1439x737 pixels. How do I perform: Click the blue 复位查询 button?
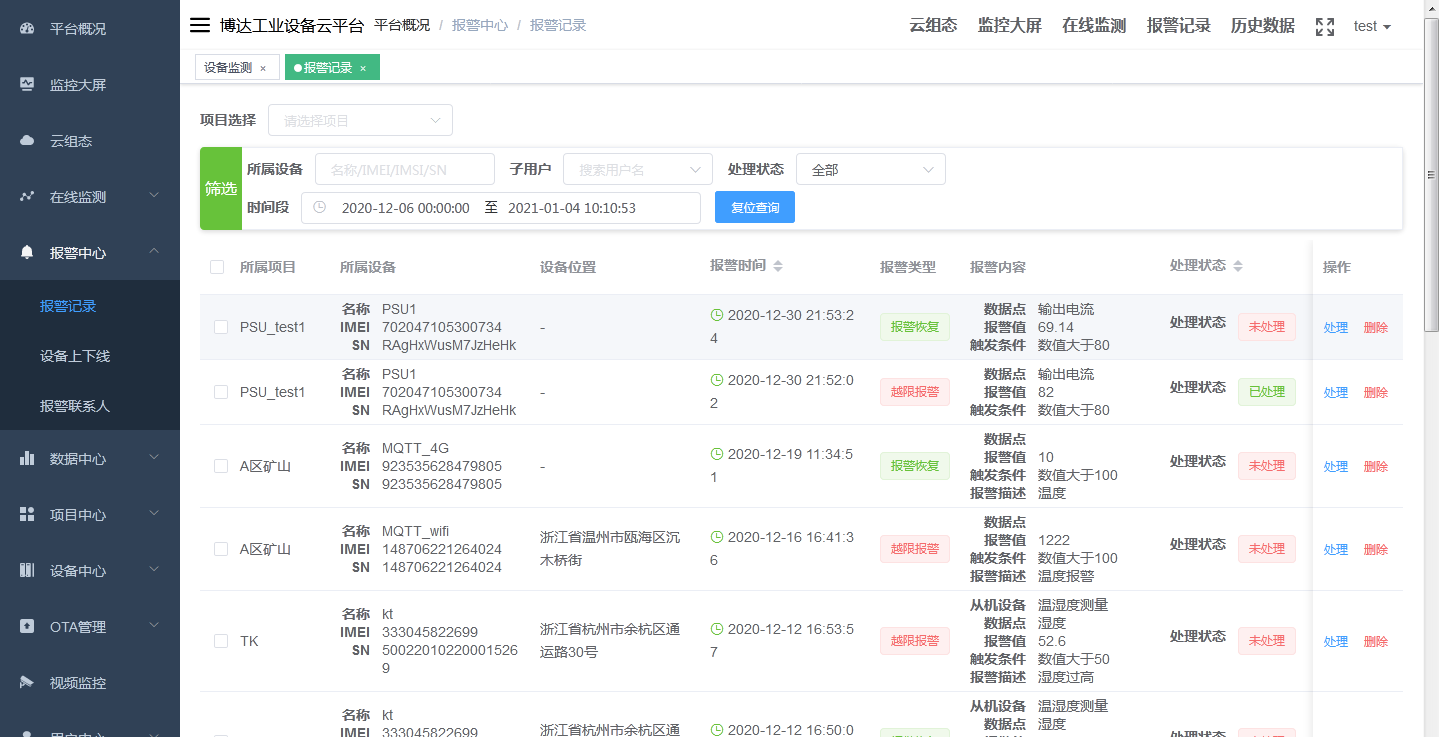(754, 207)
